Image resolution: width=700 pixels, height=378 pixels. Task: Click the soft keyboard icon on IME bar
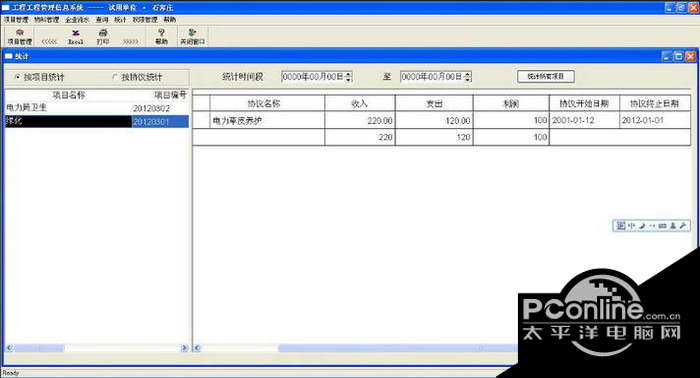[662, 226]
